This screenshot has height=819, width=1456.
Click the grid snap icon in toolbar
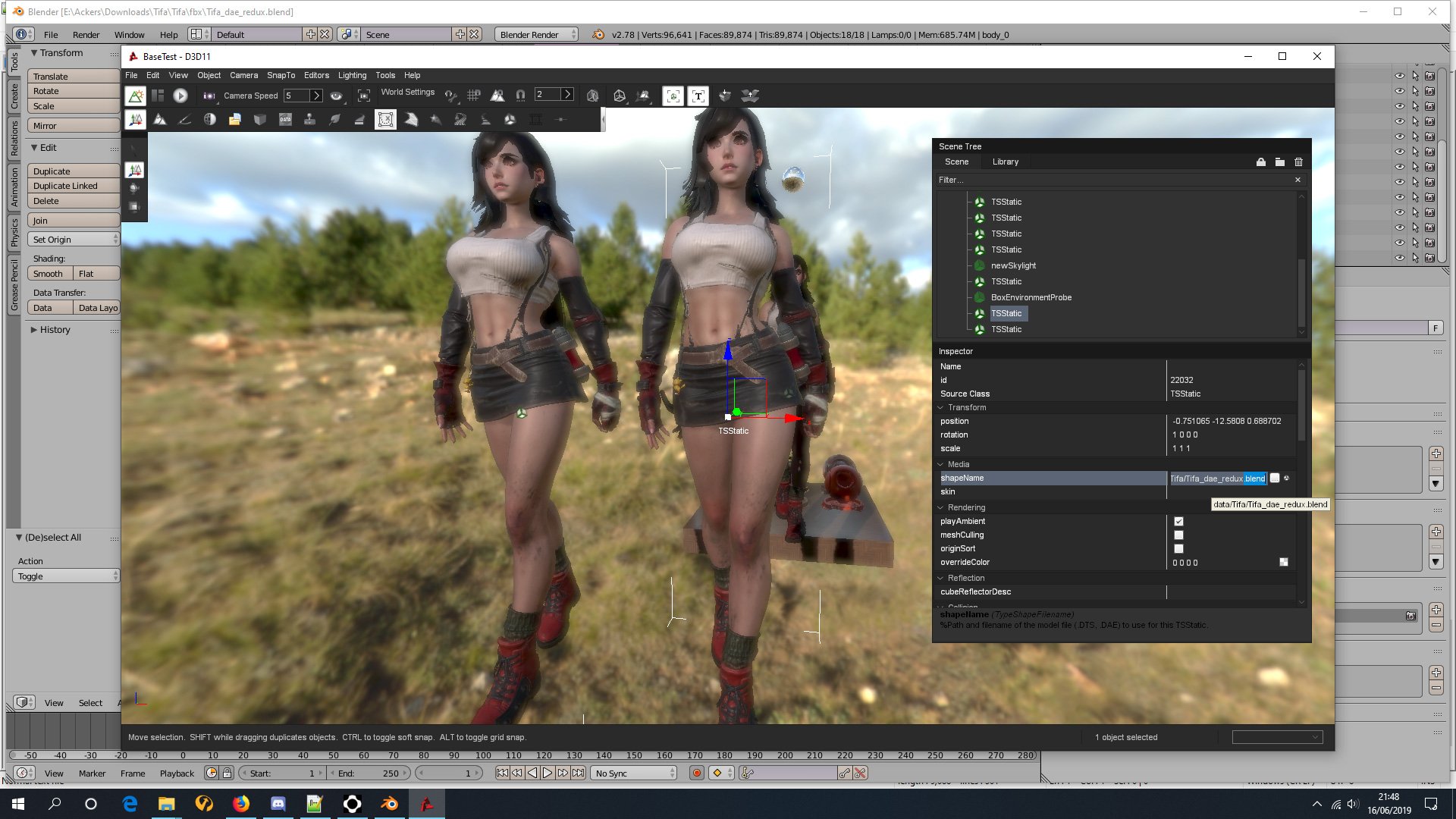tap(474, 96)
